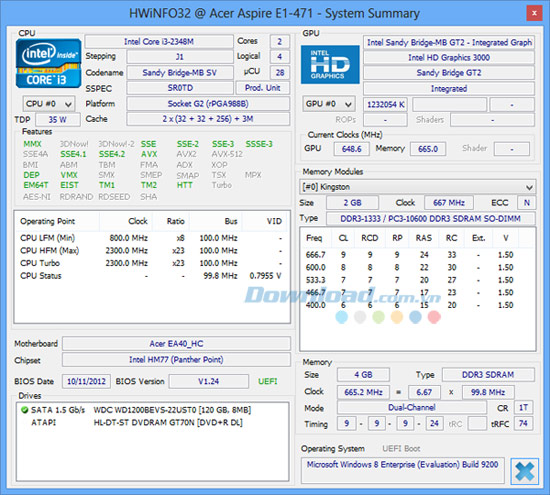Image resolution: width=550 pixels, height=495 pixels.
Task: Click the Intel HD Graphics logo
Action: point(330,65)
